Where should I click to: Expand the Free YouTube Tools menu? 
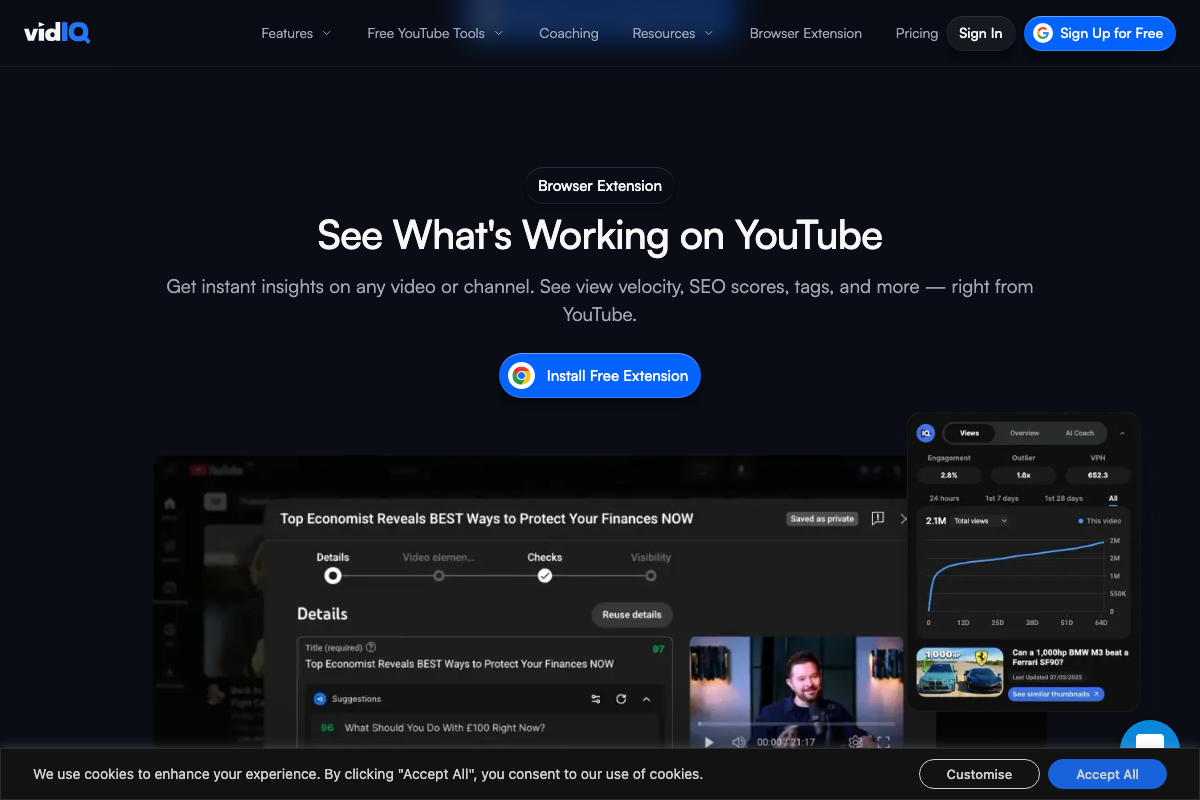point(435,33)
